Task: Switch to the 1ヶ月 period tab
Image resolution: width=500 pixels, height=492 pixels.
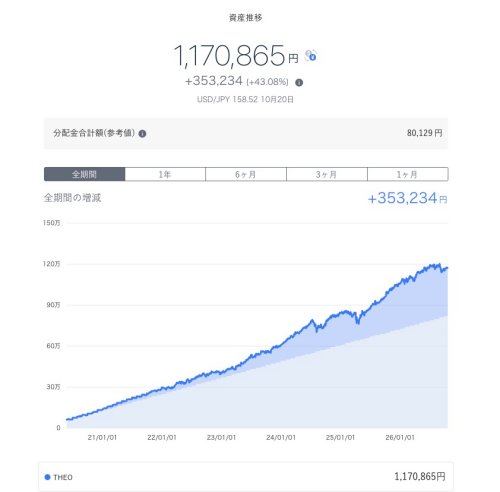Action: click(x=408, y=174)
